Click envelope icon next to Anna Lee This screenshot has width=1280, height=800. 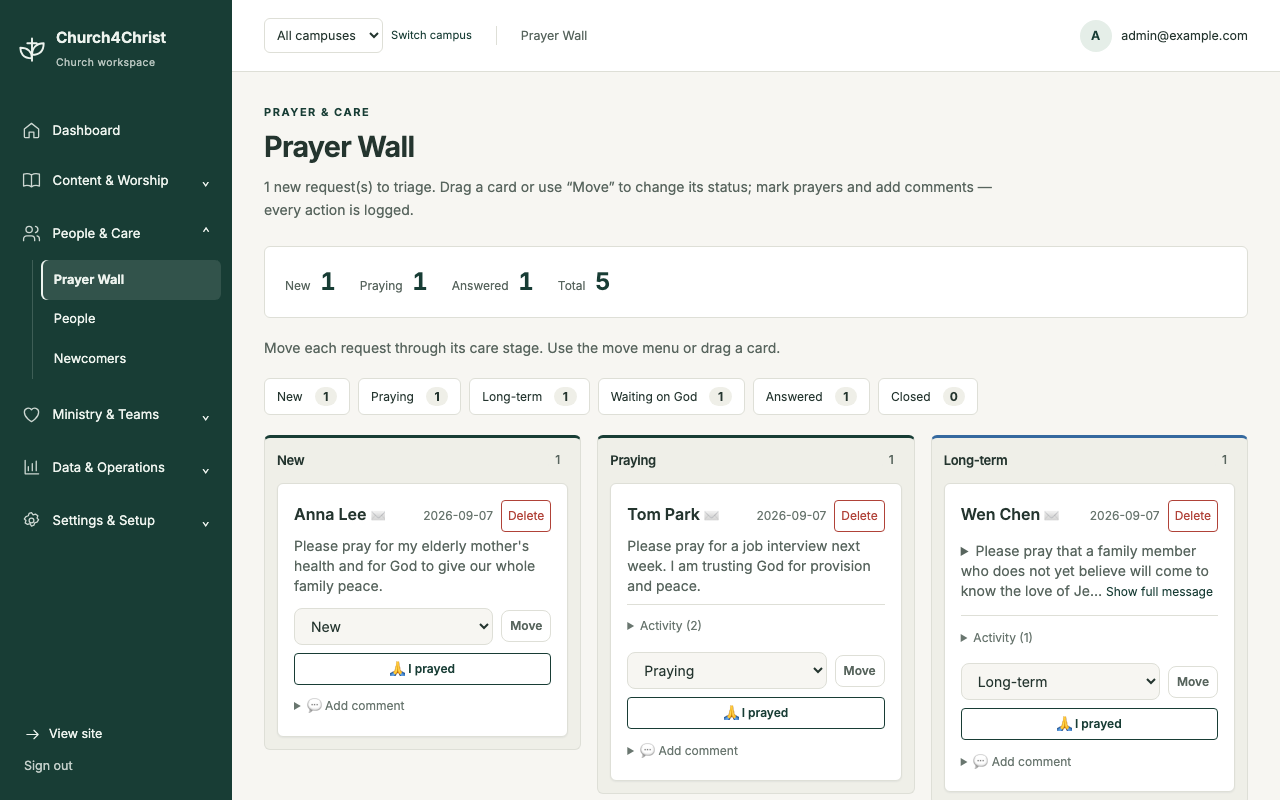tap(378, 516)
